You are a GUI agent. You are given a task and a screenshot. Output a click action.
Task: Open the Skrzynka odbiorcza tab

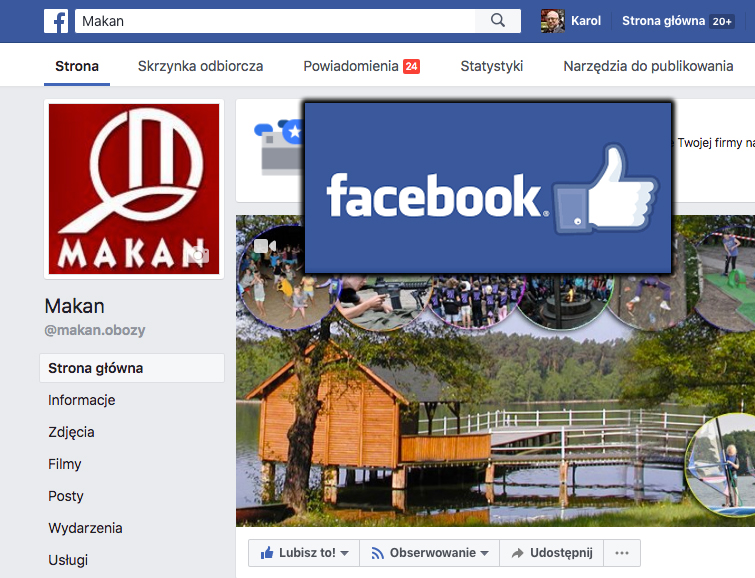click(x=200, y=66)
